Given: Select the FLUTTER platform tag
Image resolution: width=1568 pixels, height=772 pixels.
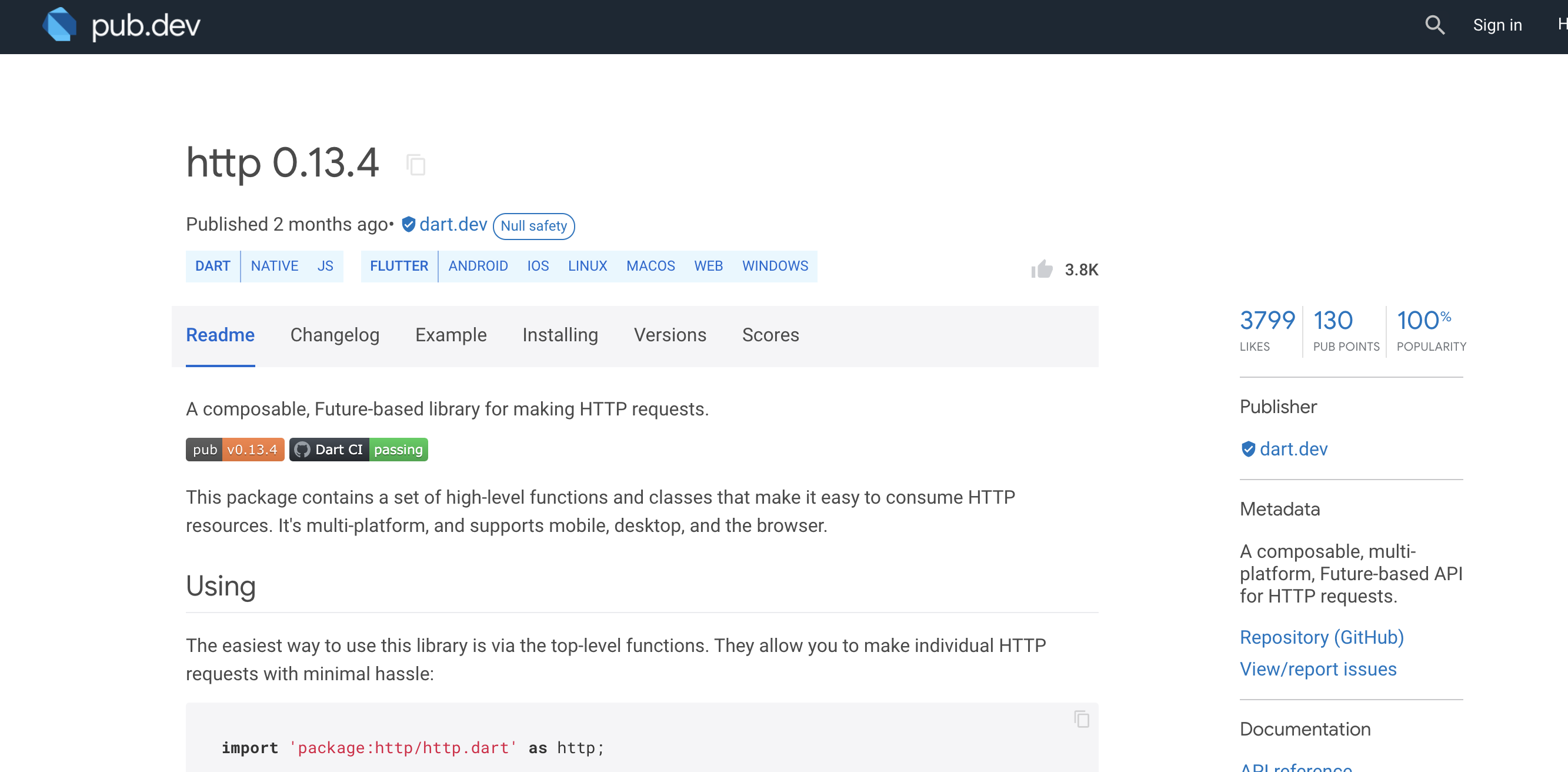Looking at the screenshot, I should click(x=399, y=266).
